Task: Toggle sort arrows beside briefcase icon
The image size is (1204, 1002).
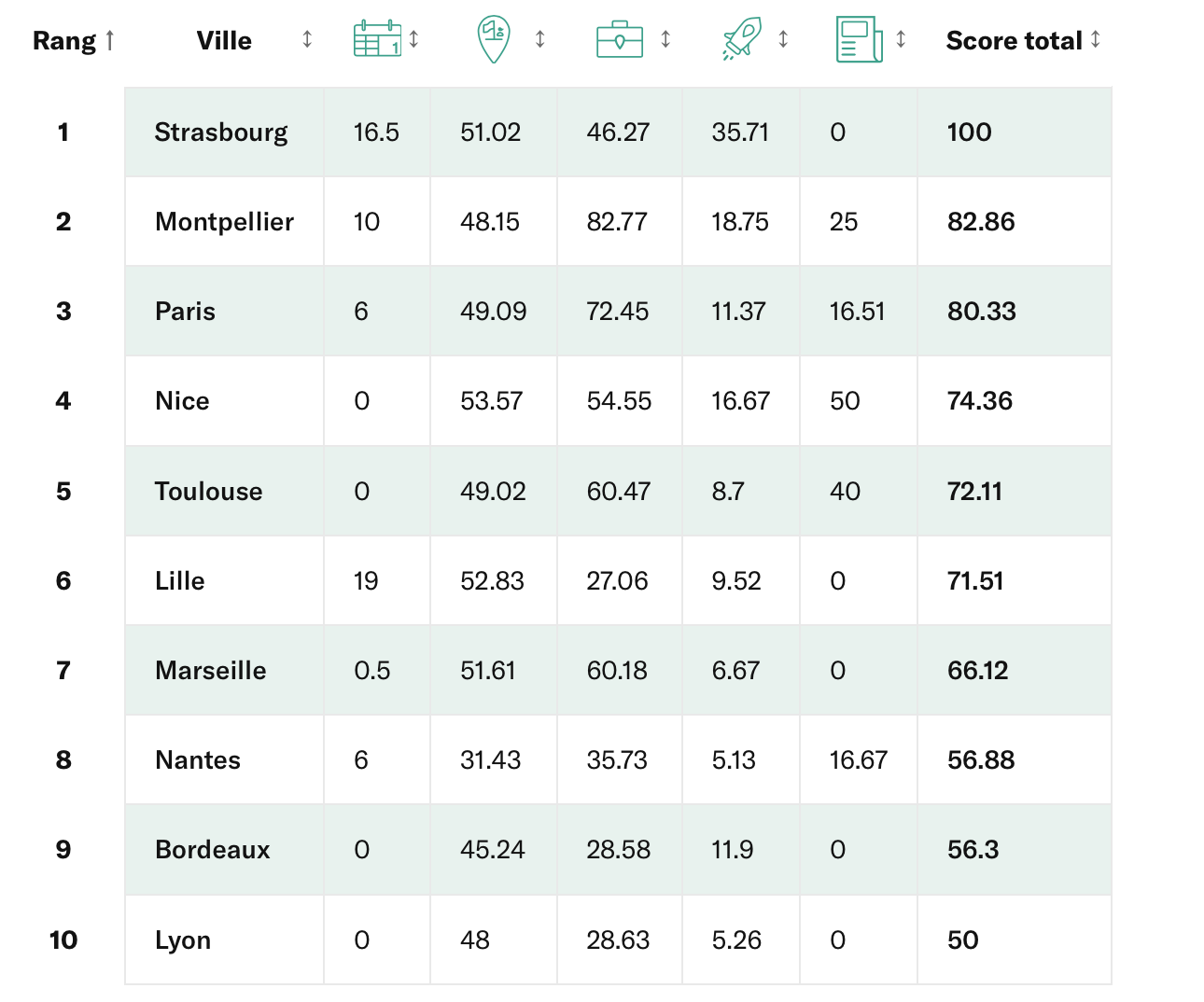Action: 665,39
